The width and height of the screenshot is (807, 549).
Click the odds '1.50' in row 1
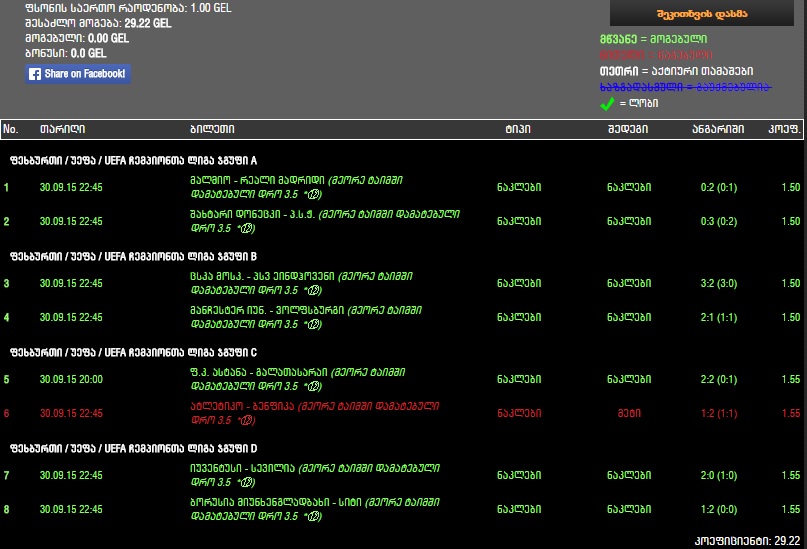(x=791, y=188)
